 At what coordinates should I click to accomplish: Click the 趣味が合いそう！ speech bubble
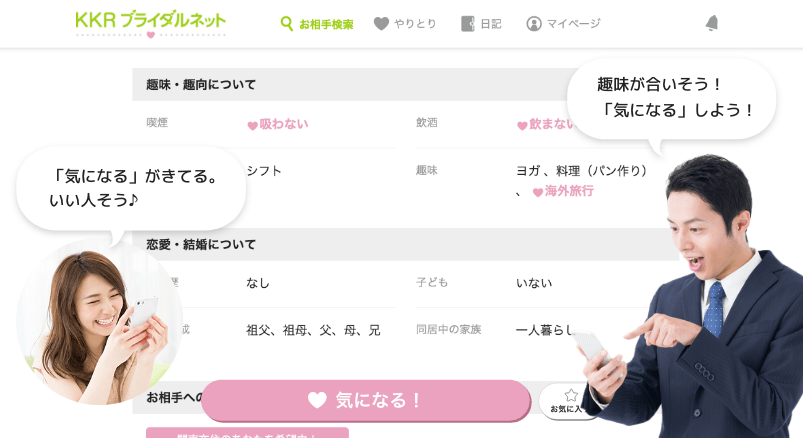(671, 98)
